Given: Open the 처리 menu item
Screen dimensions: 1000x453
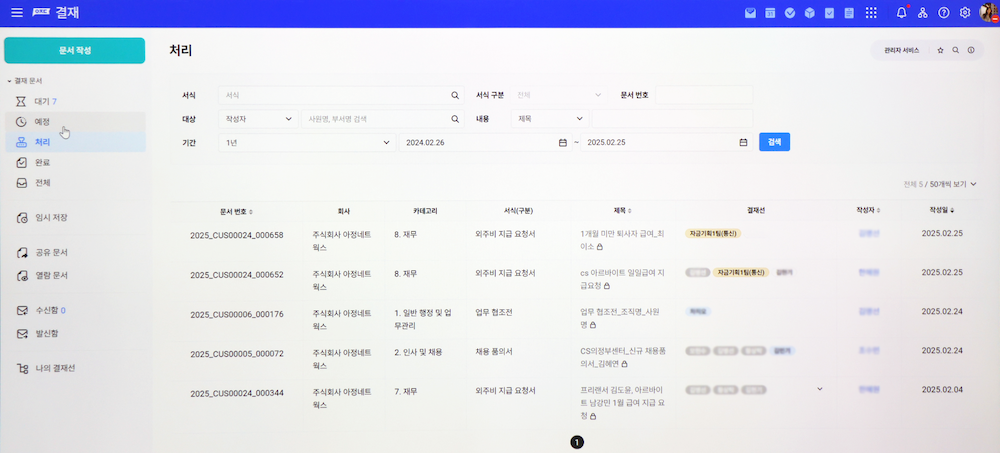Looking at the screenshot, I should [75, 142].
